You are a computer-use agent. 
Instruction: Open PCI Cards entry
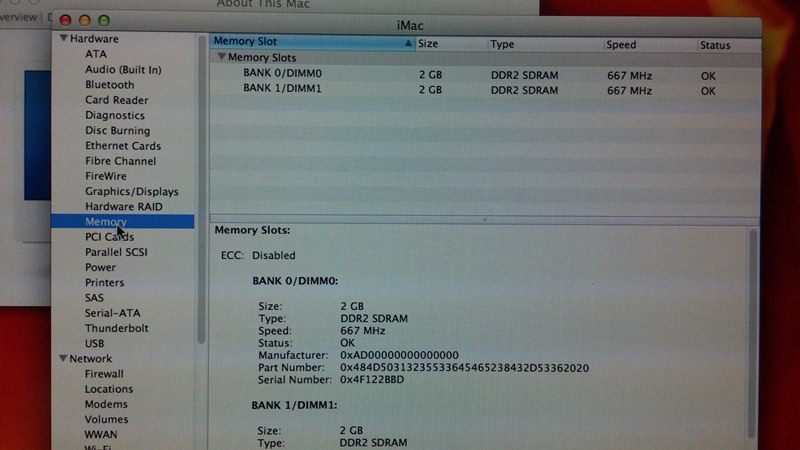coord(109,237)
